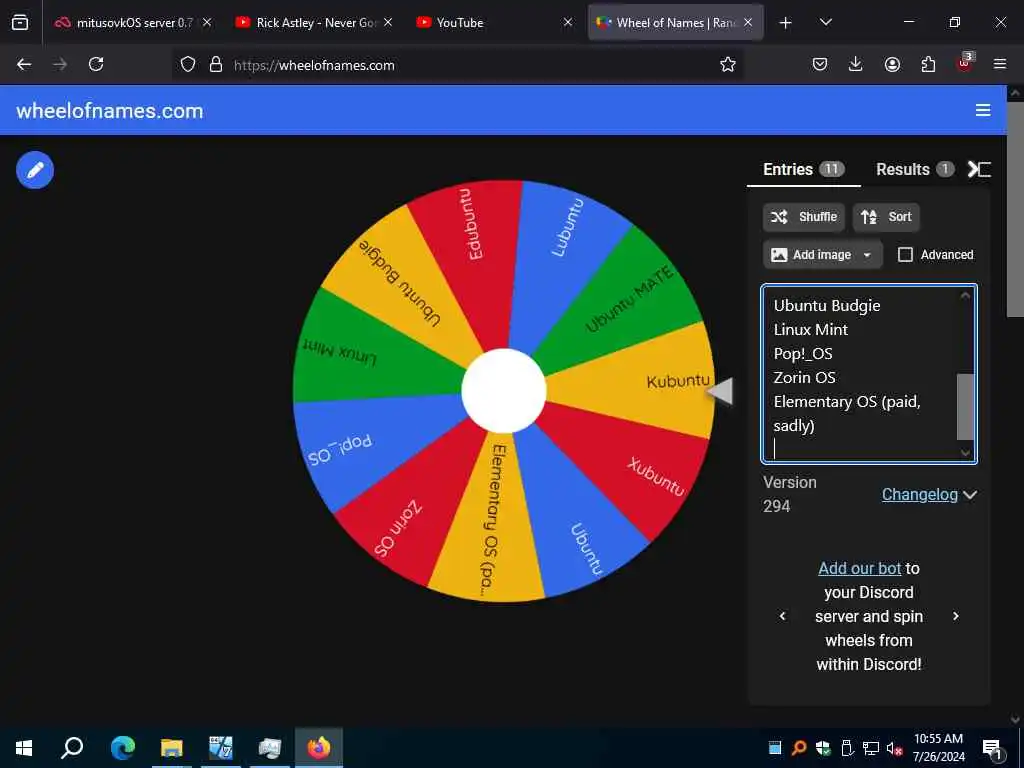Reload the current page

(96, 64)
